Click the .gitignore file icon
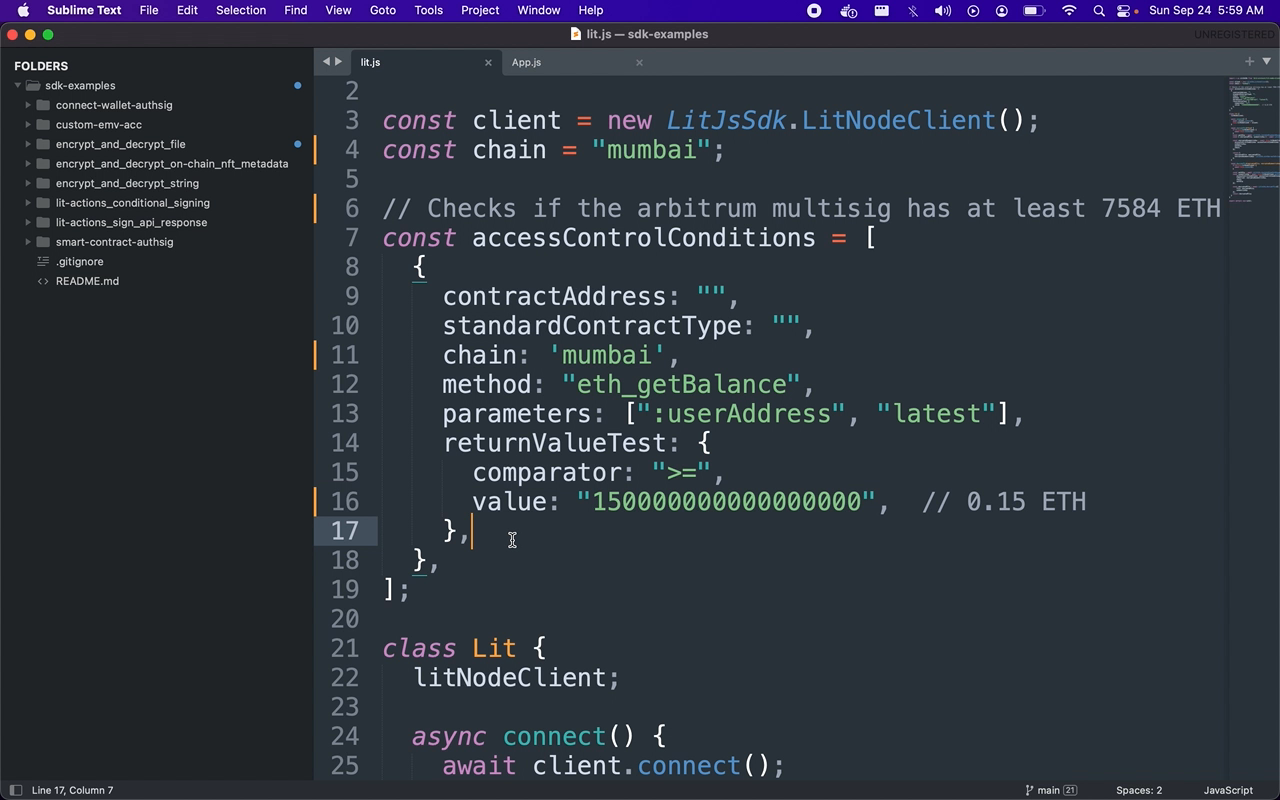 (x=43, y=262)
